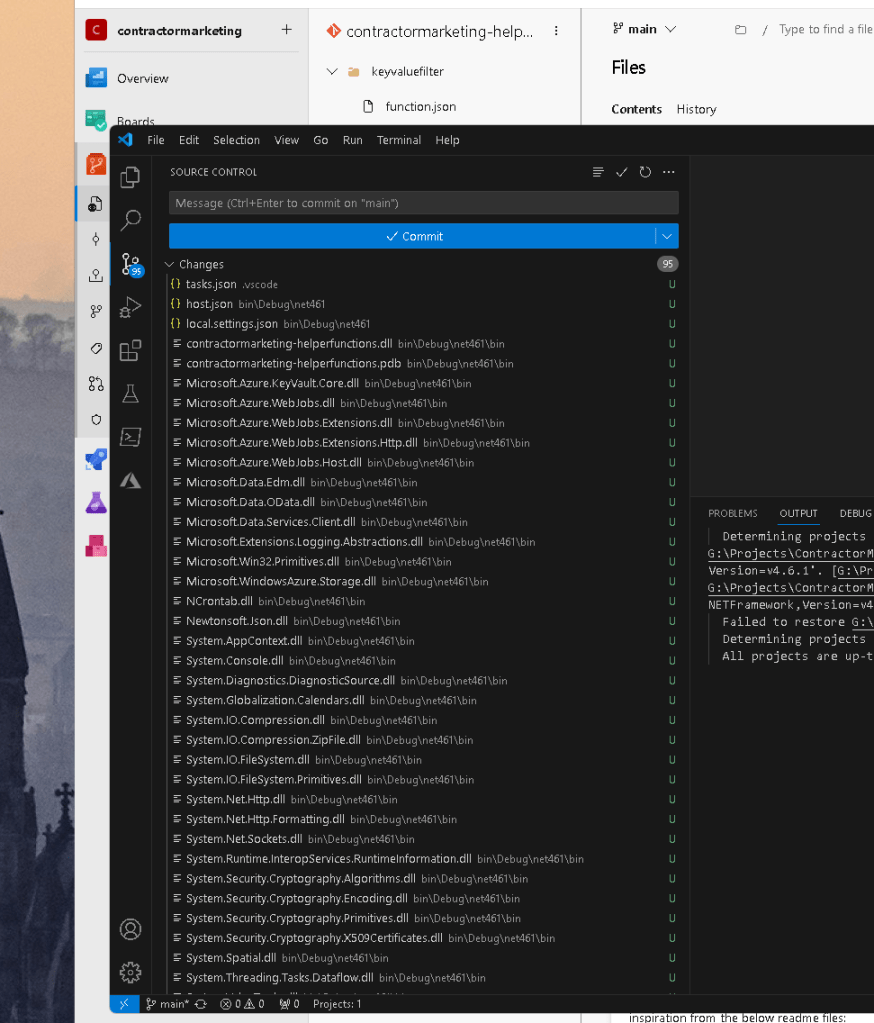Open the Azure view in activity bar
Image resolution: width=874 pixels, height=1023 pixels.
pos(130,481)
